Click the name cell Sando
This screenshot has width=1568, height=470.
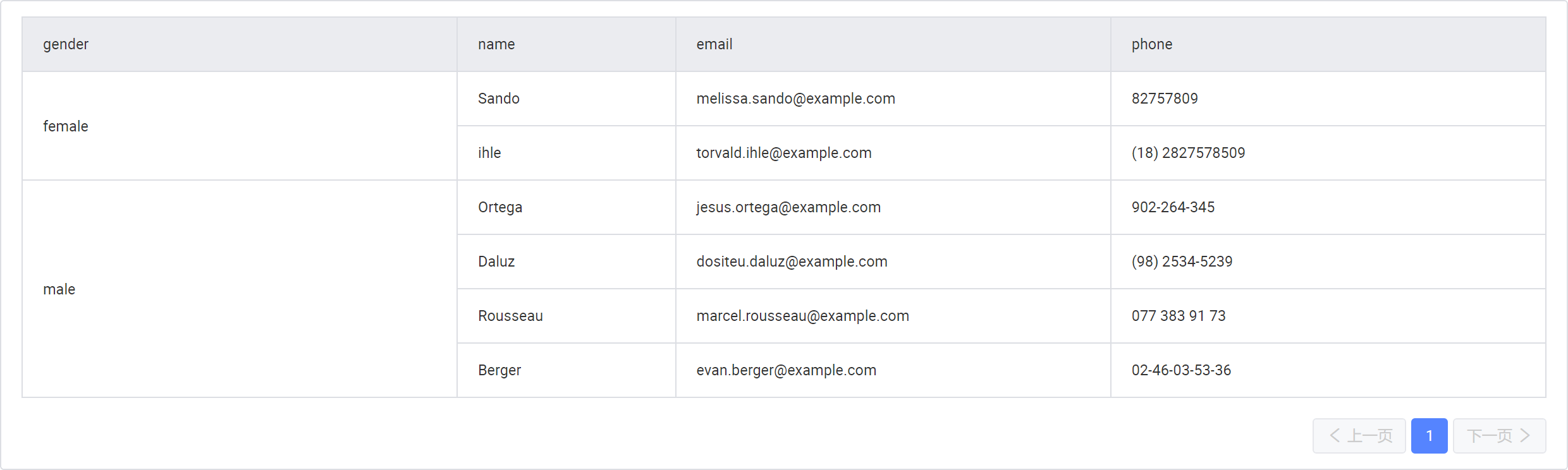[499, 99]
